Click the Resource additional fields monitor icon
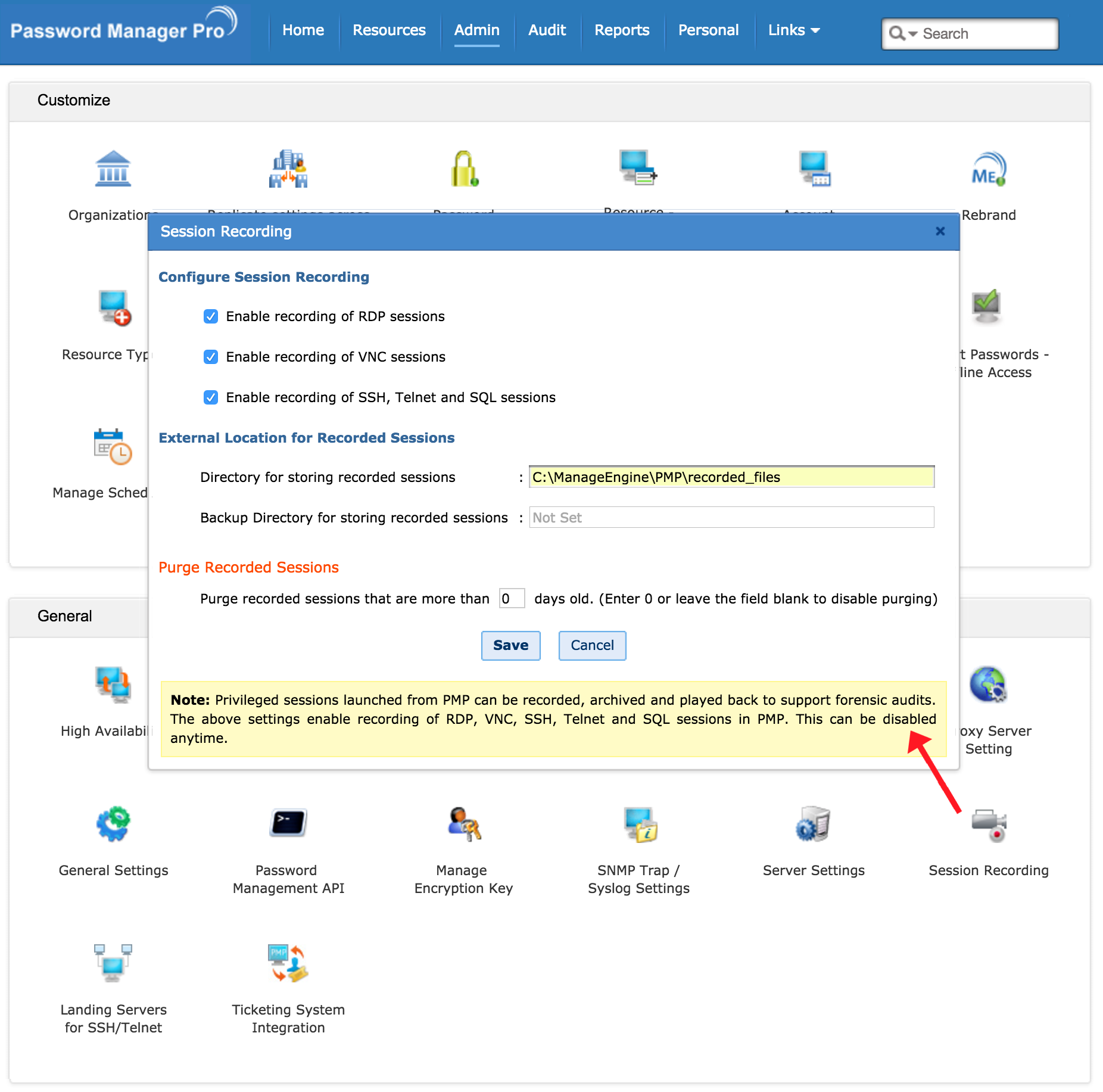1103x1092 pixels. tap(638, 168)
